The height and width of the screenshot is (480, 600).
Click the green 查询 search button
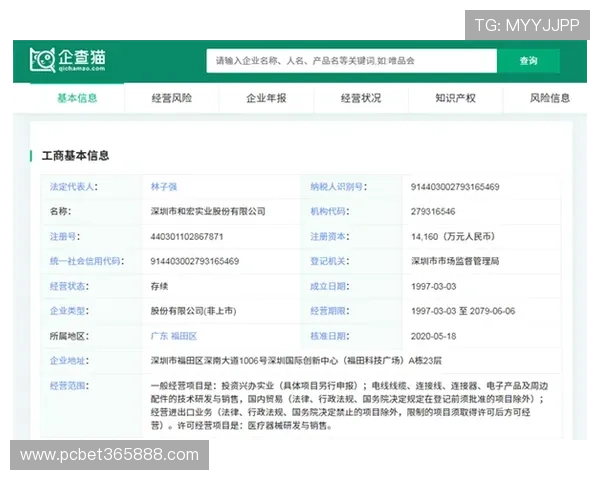coord(528,60)
